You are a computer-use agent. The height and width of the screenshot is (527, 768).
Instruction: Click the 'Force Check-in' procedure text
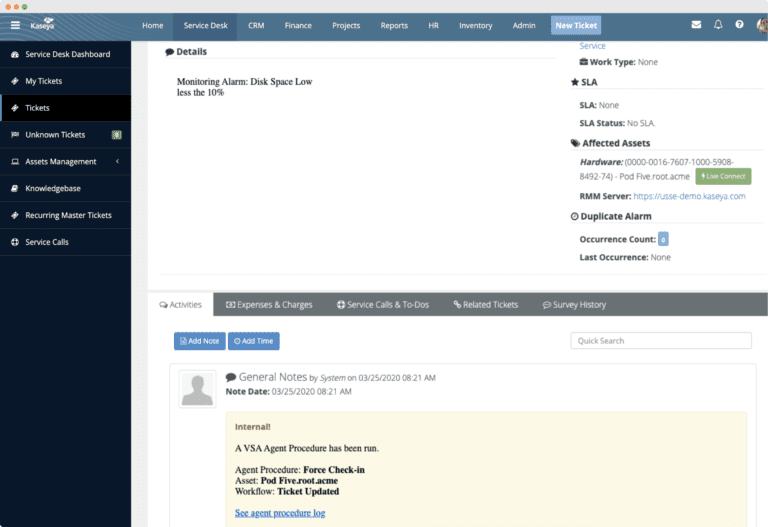click(x=334, y=470)
